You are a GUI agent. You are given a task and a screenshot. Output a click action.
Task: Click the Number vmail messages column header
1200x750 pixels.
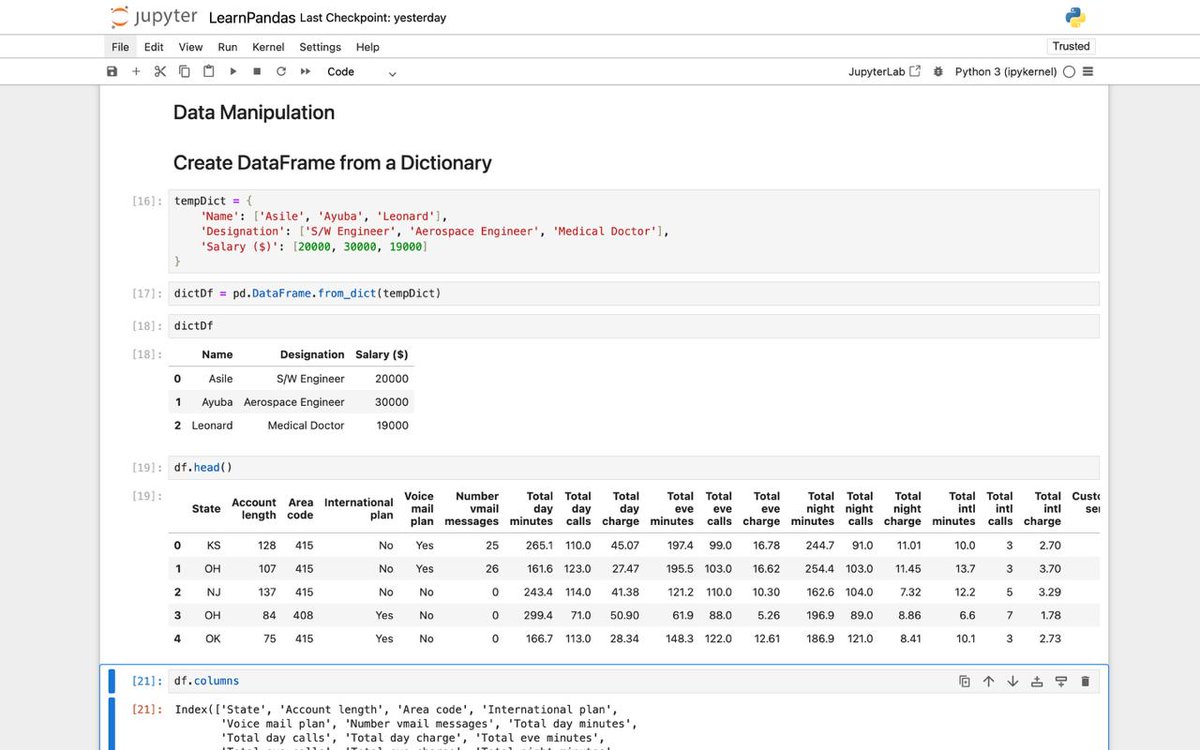coord(472,509)
